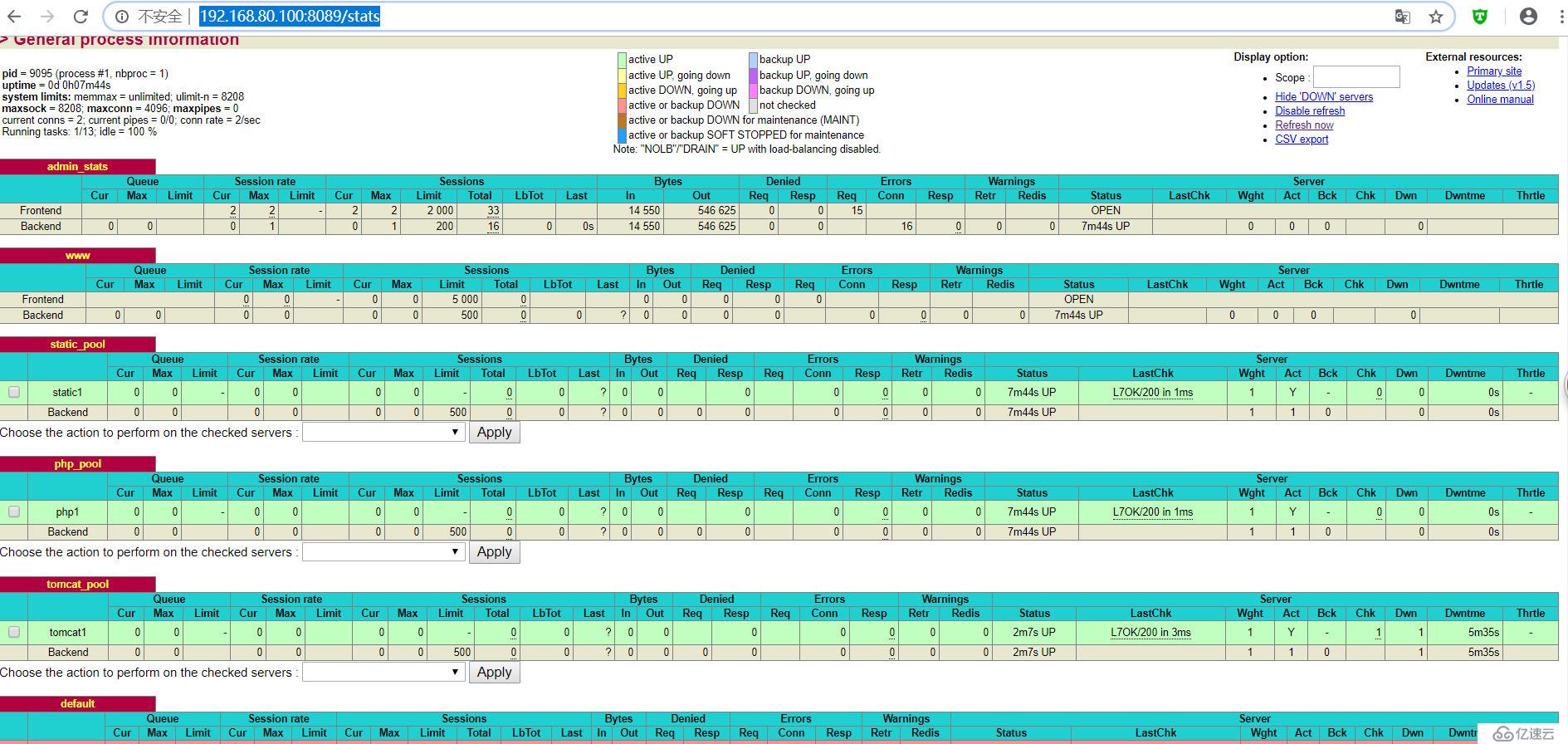Click www Frontend session limit '5 000'

point(465,299)
